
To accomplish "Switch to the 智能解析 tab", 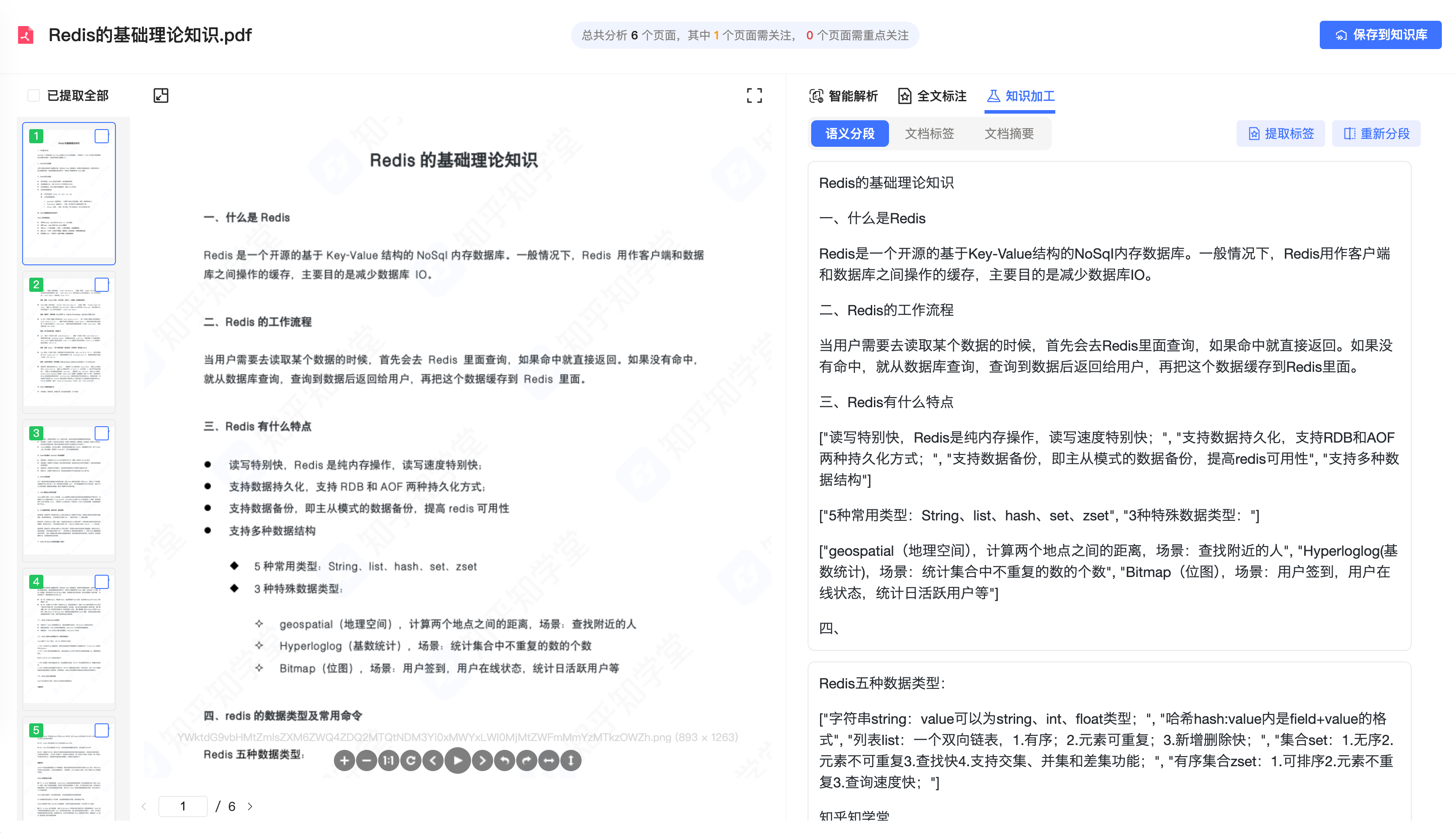I will pos(843,96).
